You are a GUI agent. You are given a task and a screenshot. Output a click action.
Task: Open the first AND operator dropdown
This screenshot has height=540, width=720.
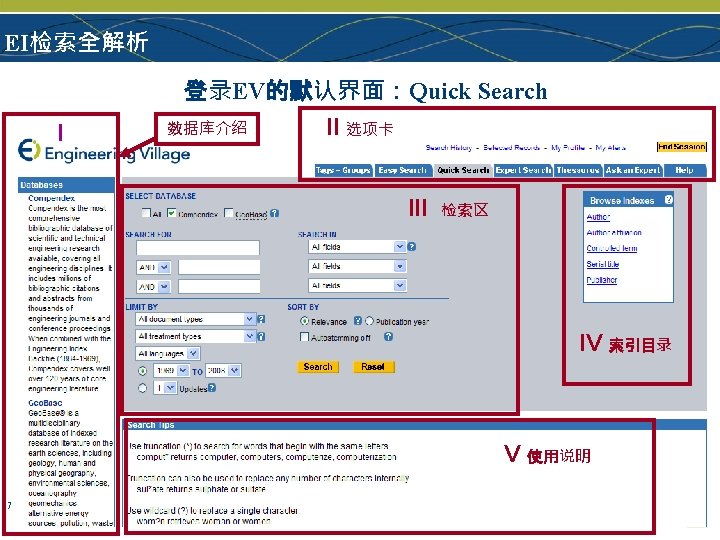pos(154,267)
